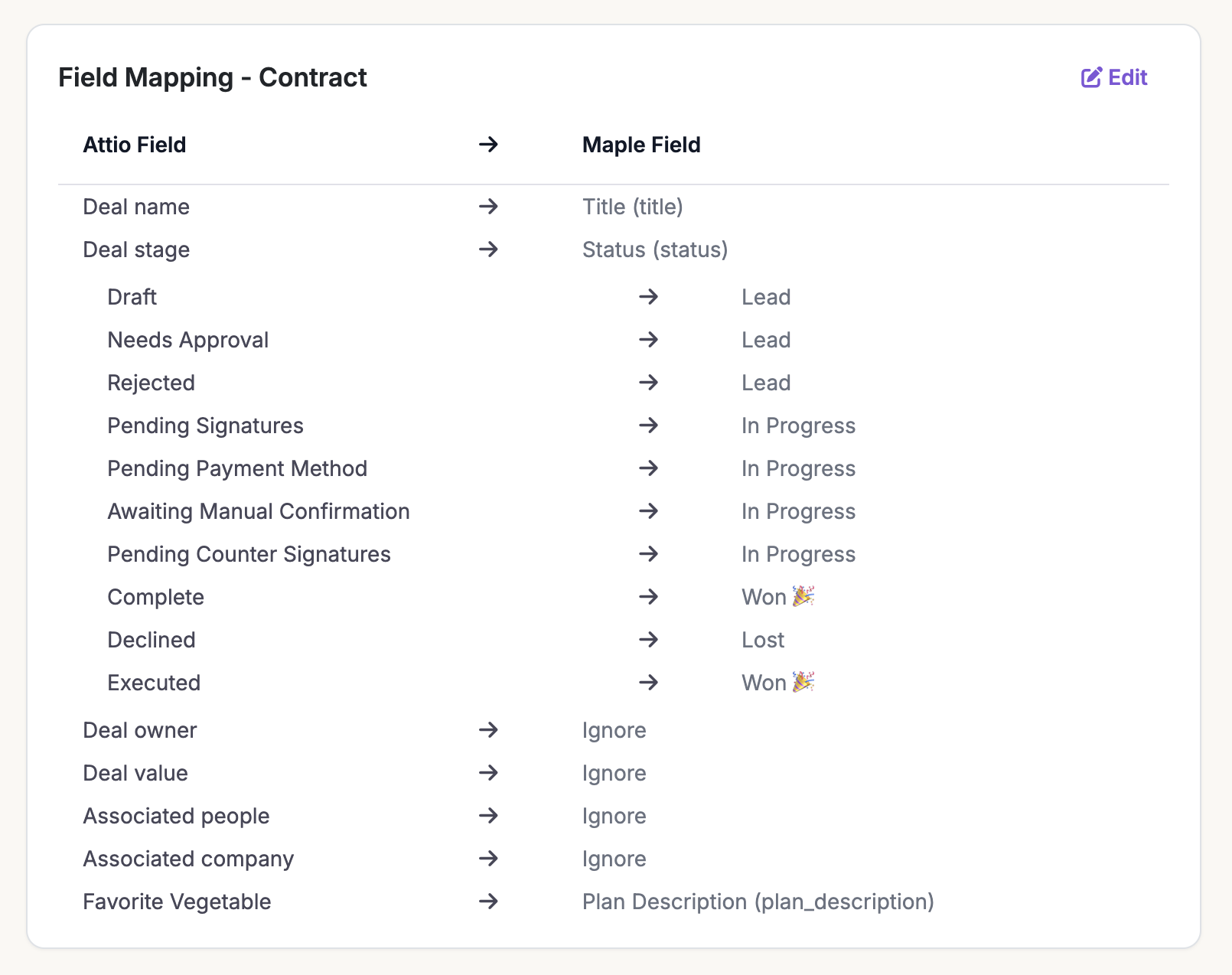Image resolution: width=1232 pixels, height=975 pixels.
Task: Click the arrow next to Complete
Action: click(x=648, y=597)
